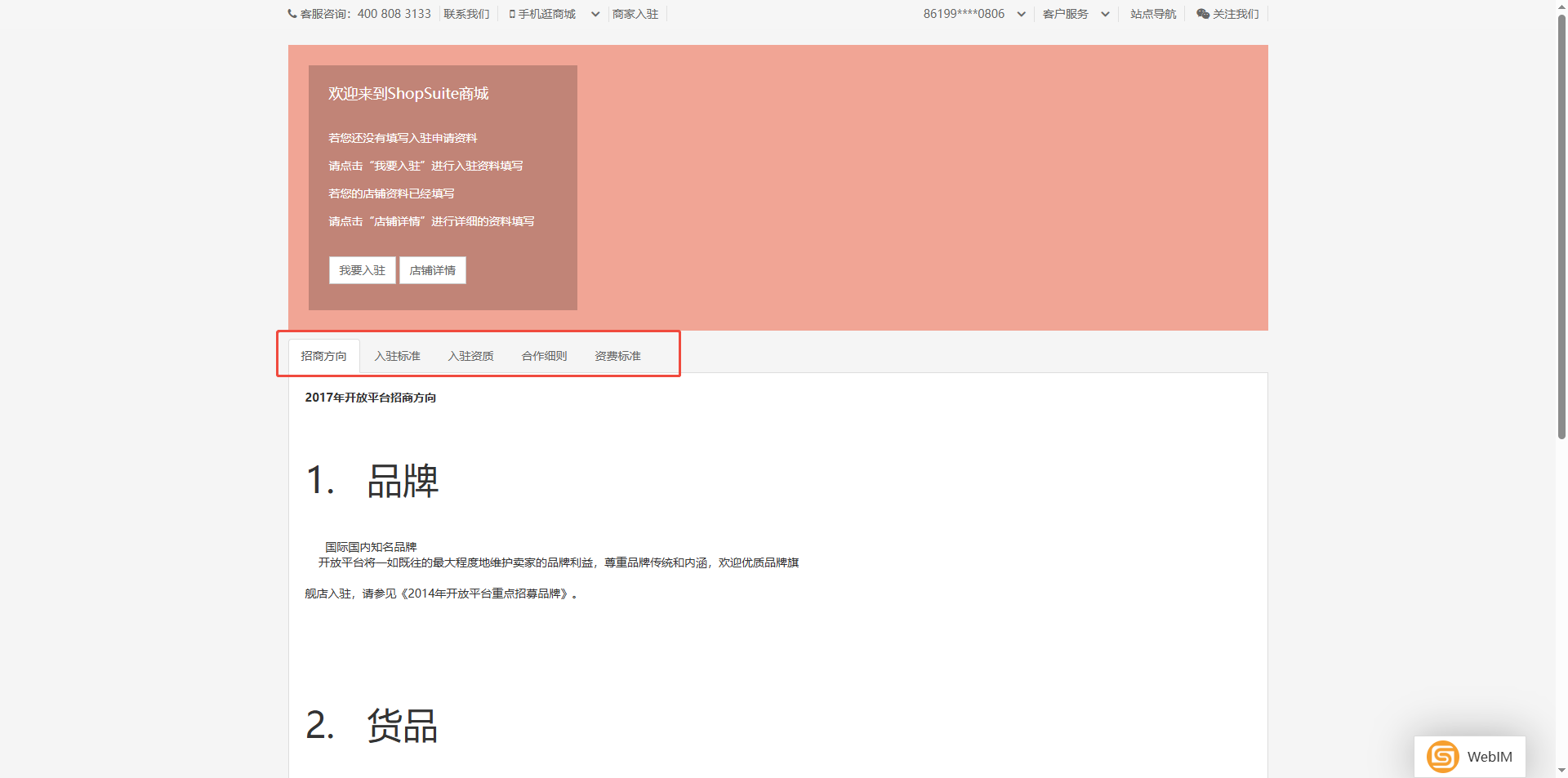Select the 招商方向 tab
The height and width of the screenshot is (778, 1568).
323,356
